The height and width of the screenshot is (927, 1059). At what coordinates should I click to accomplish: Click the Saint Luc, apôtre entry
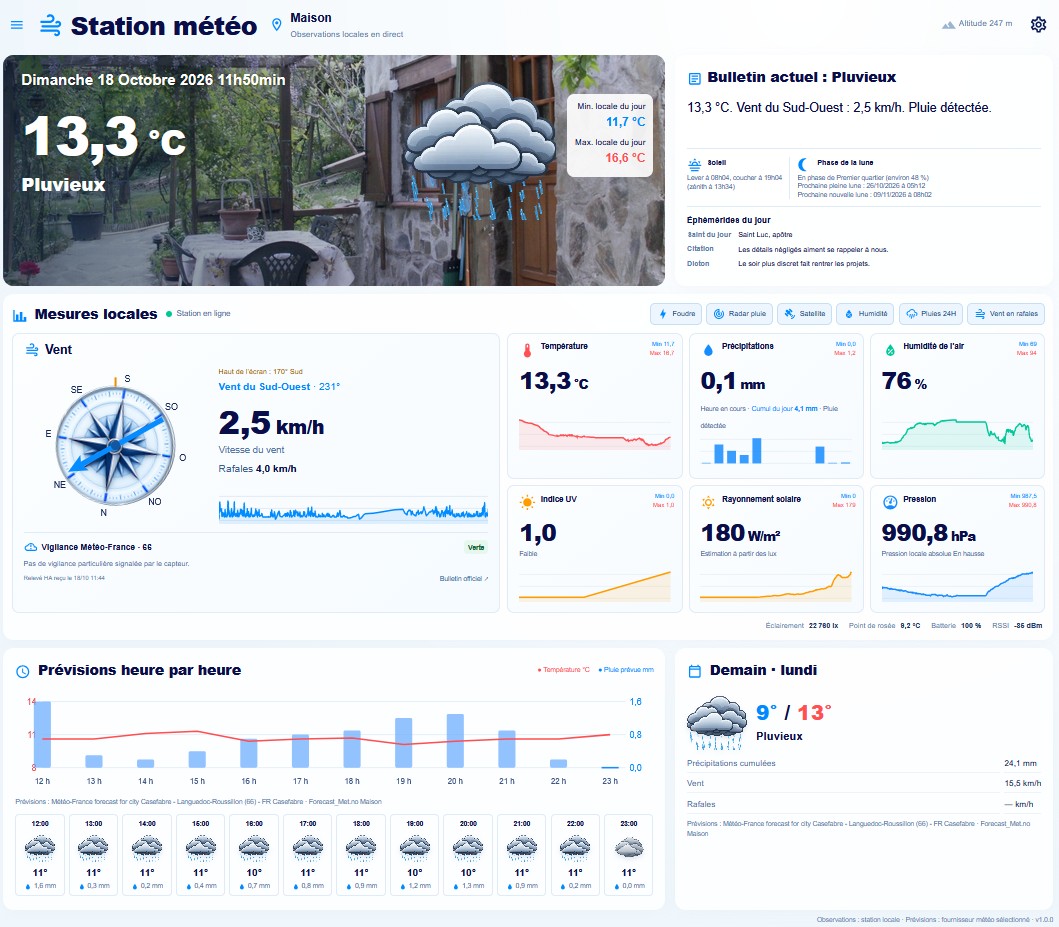765,235
